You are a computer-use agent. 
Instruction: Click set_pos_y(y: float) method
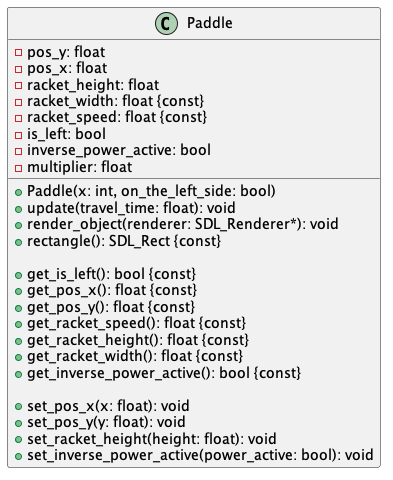coord(106,422)
